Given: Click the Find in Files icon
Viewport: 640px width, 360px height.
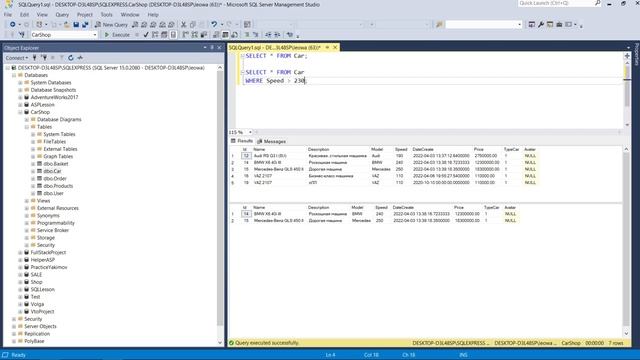Looking at the screenshot, I should pos(439,24).
